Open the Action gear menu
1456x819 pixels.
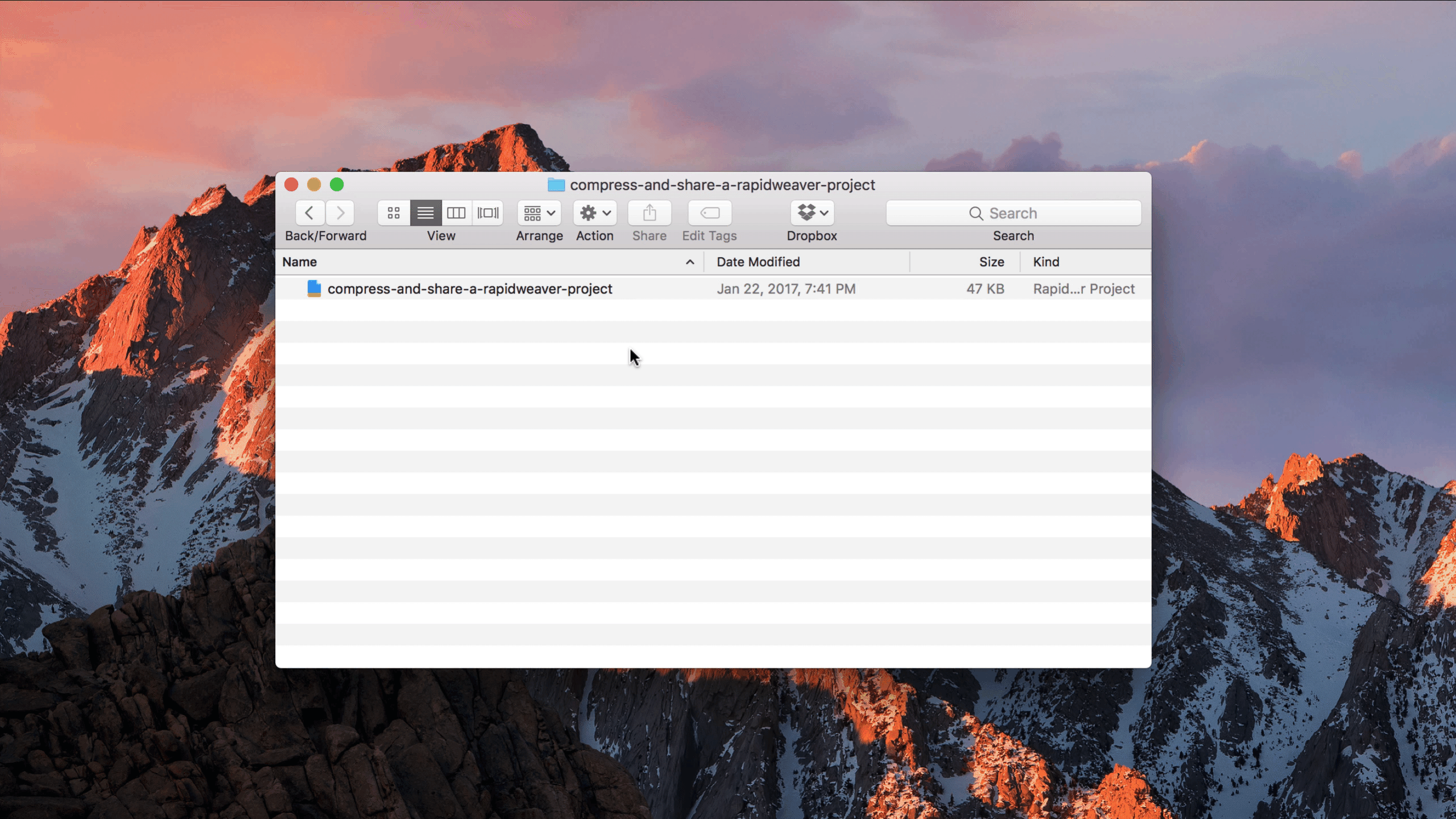click(x=595, y=213)
